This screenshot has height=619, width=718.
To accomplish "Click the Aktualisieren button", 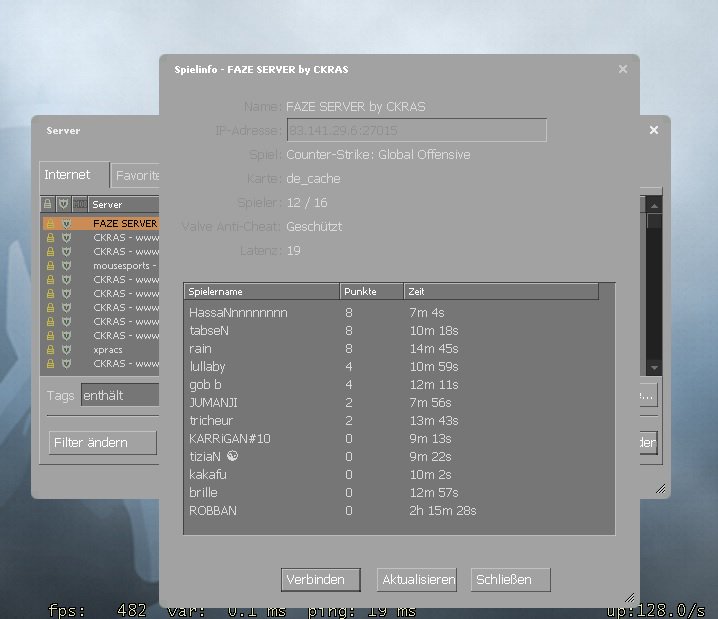I will [x=418, y=580].
